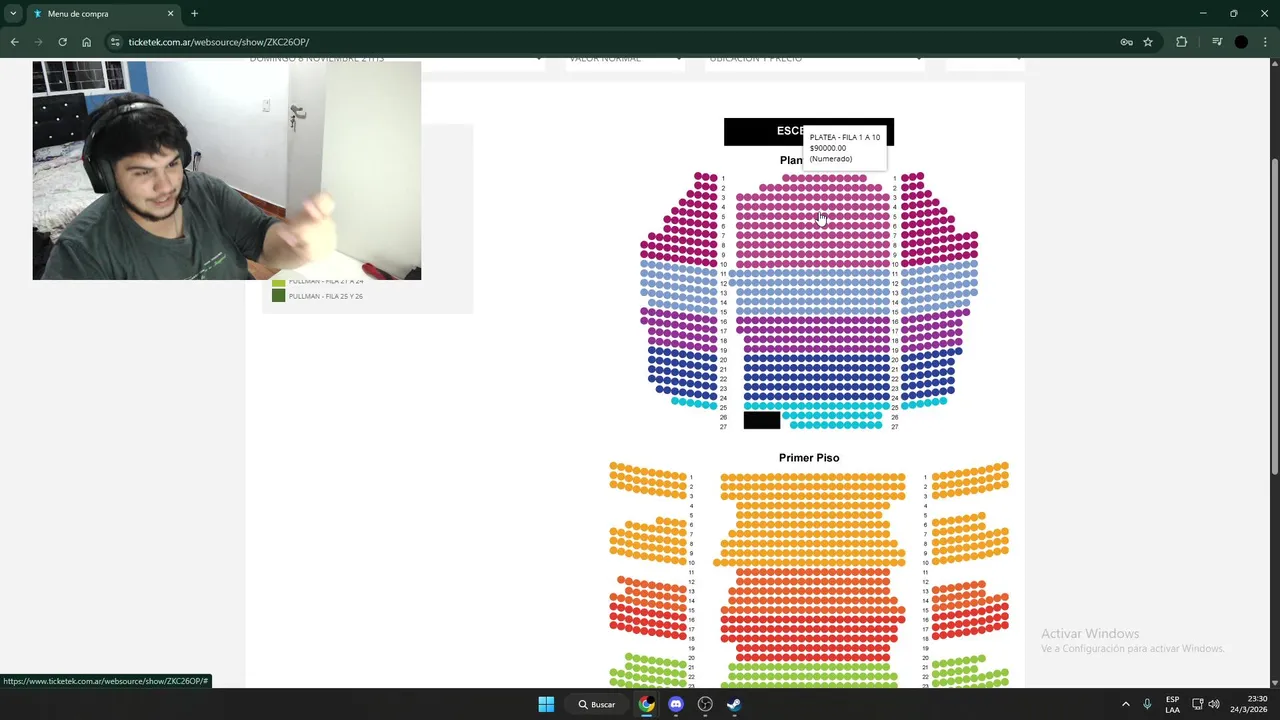Switch ESP LAA keyboard language
The width and height of the screenshot is (1280, 720).
pyautogui.click(x=1172, y=704)
